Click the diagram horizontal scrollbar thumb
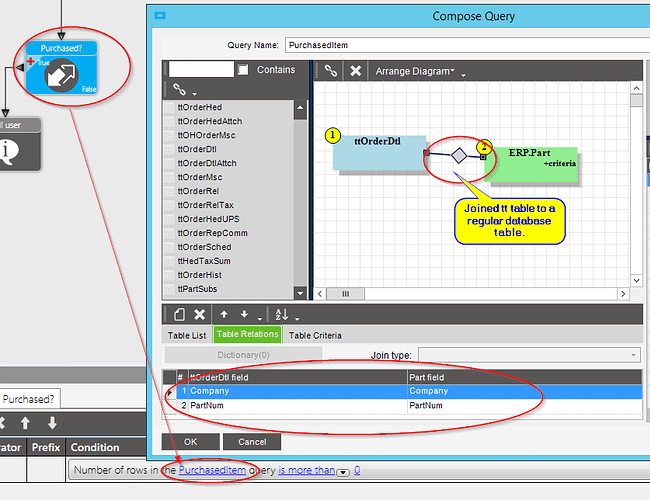The width and height of the screenshot is (650, 500). click(346, 294)
